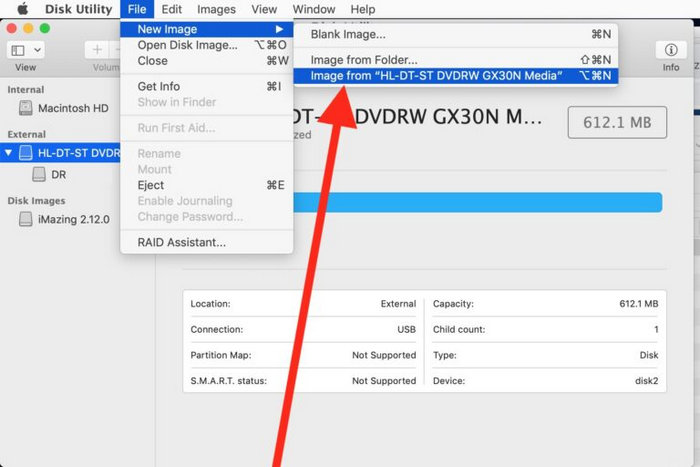Click the View sidebar layout icon

[18, 50]
